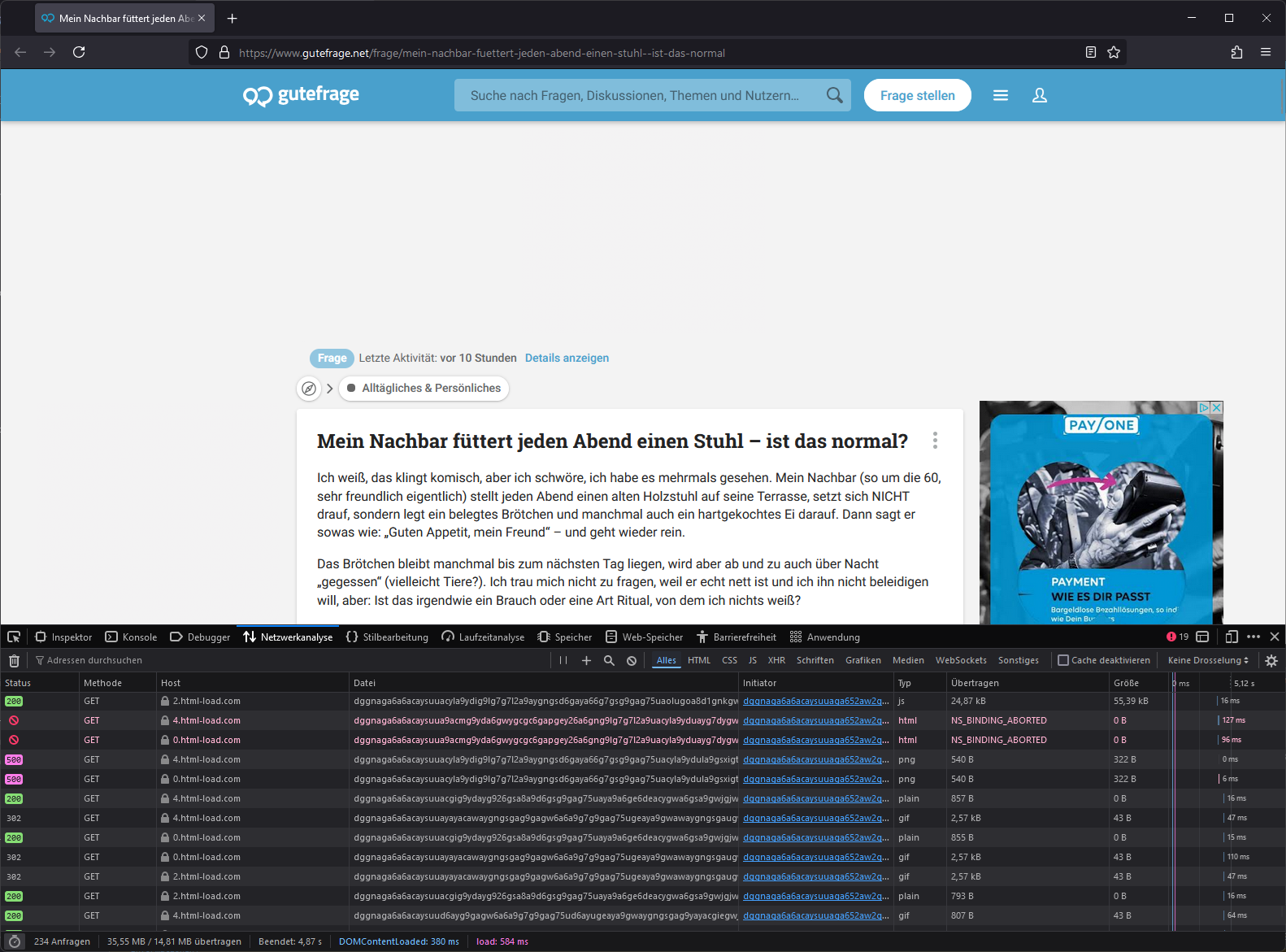Open the gutefrage hamburger menu
The width and height of the screenshot is (1286, 952).
1001,95
